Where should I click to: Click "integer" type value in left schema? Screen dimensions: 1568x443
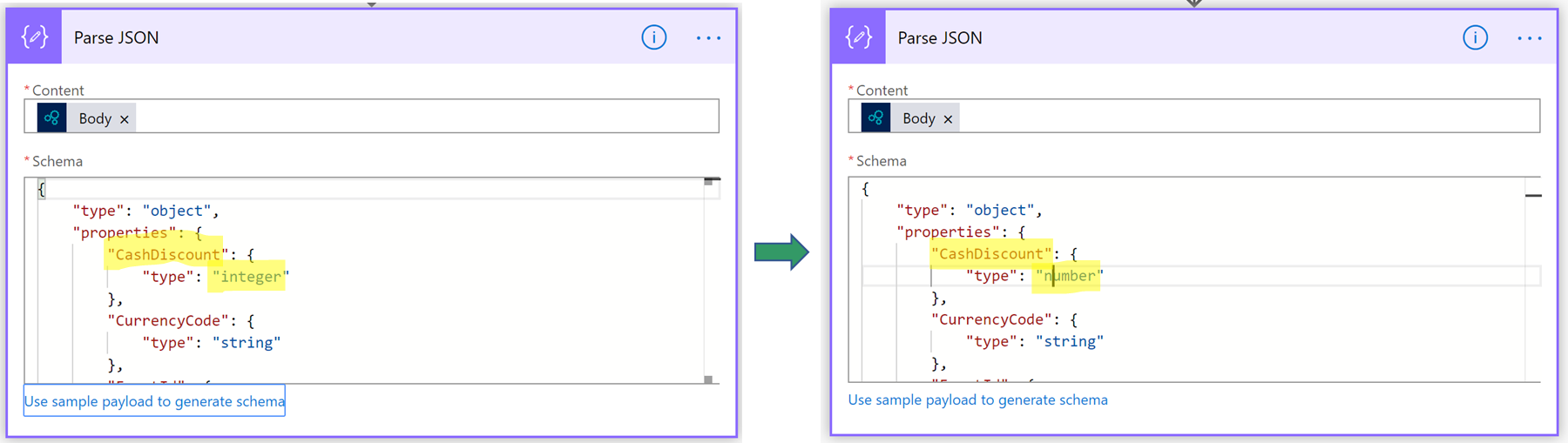251,277
